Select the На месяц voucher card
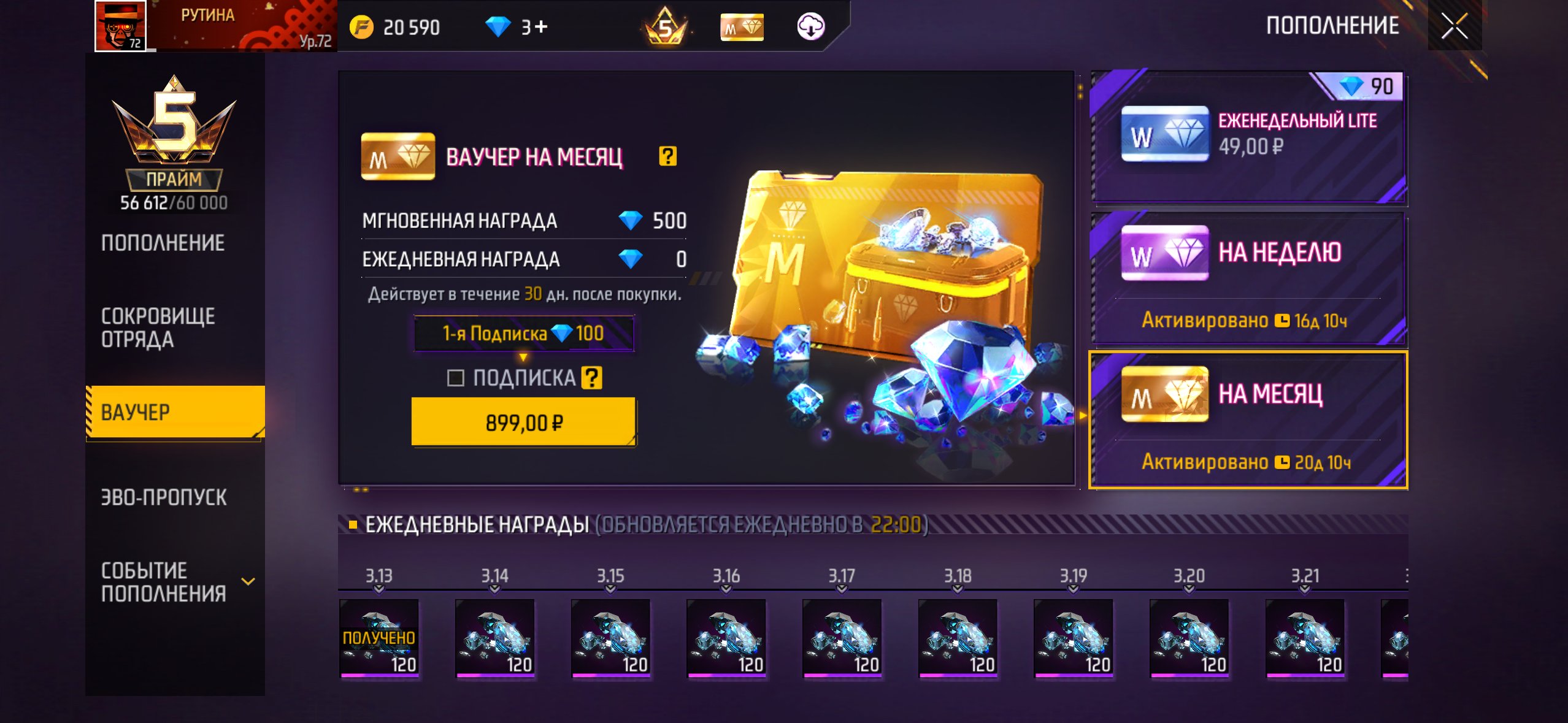Screen dimensions: 1568x723 point(1248,420)
